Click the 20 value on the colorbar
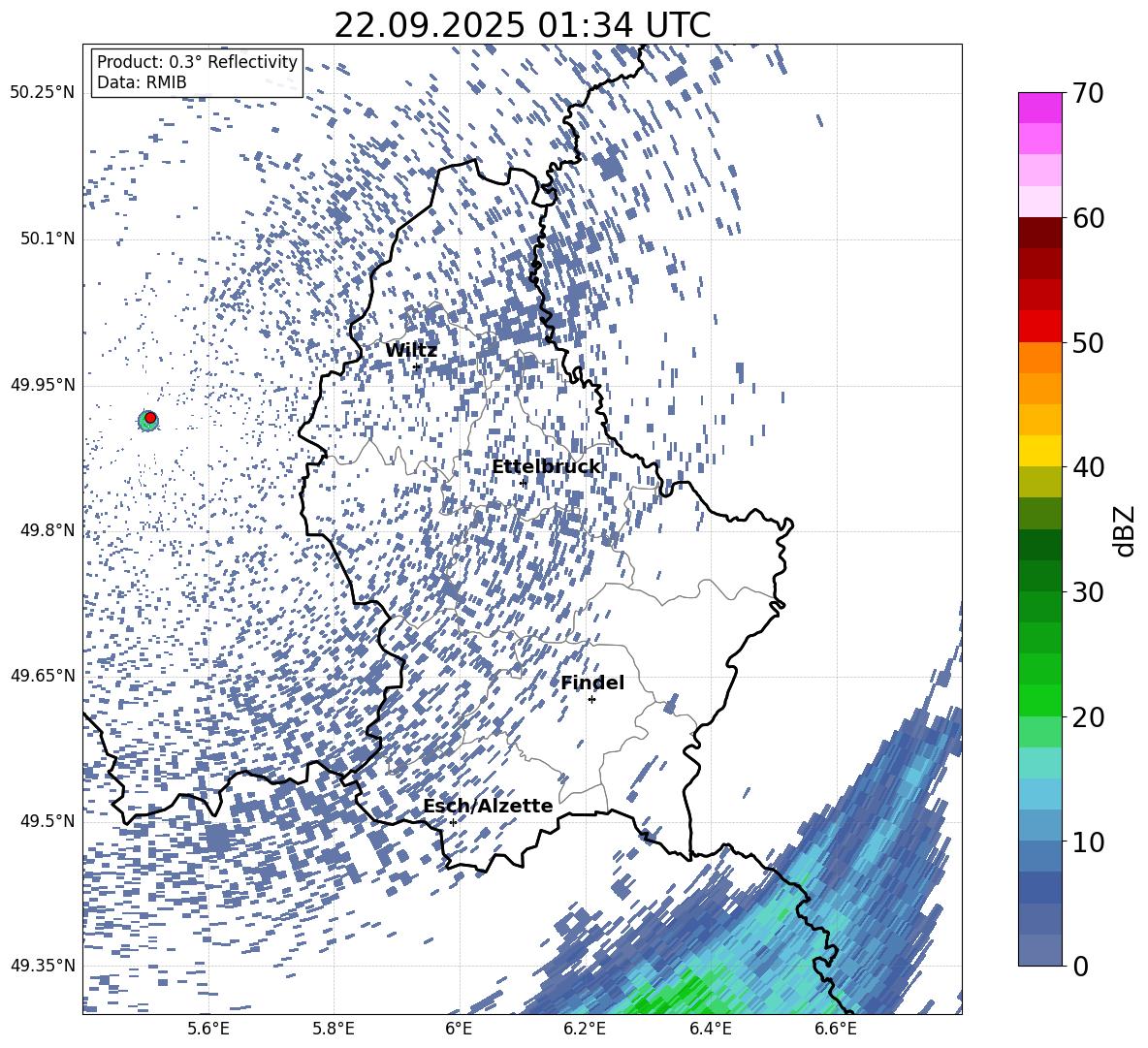The height and width of the screenshot is (1048, 1148). click(x=1087, y=716)
